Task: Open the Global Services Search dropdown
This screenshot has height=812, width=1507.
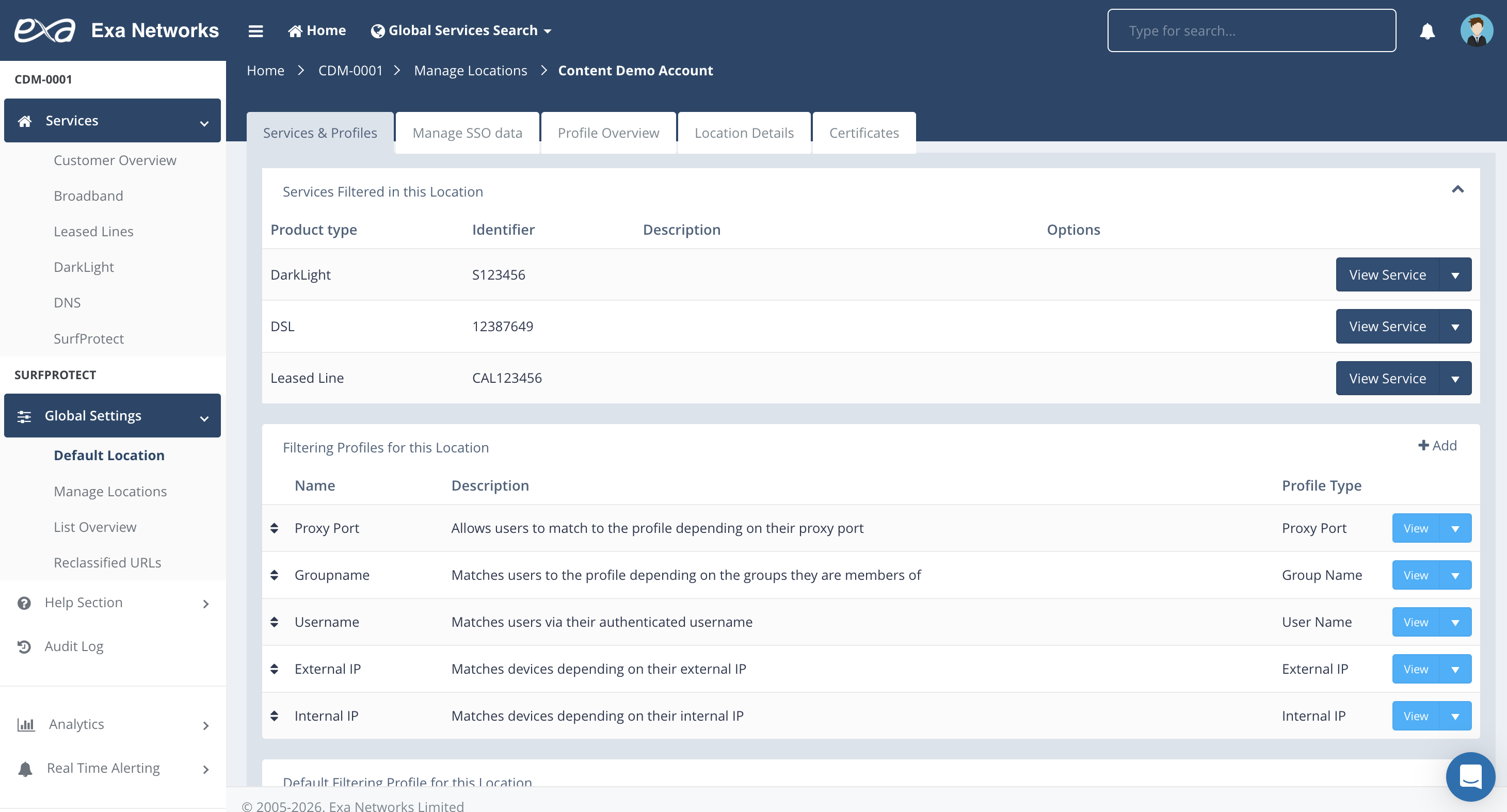Action: point(461,30)
